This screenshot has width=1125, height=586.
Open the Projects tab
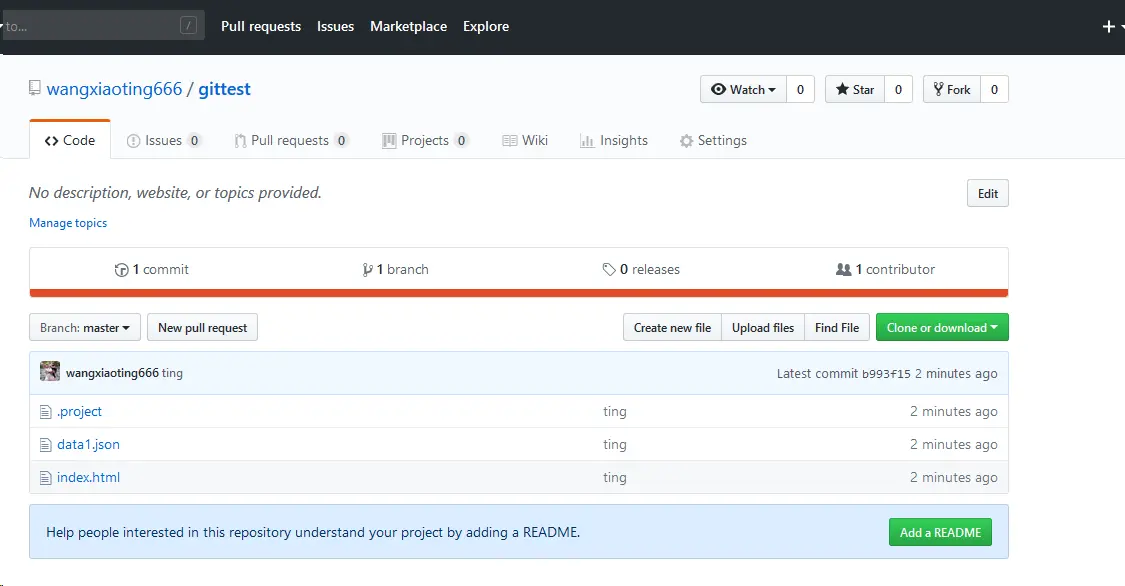425,141
